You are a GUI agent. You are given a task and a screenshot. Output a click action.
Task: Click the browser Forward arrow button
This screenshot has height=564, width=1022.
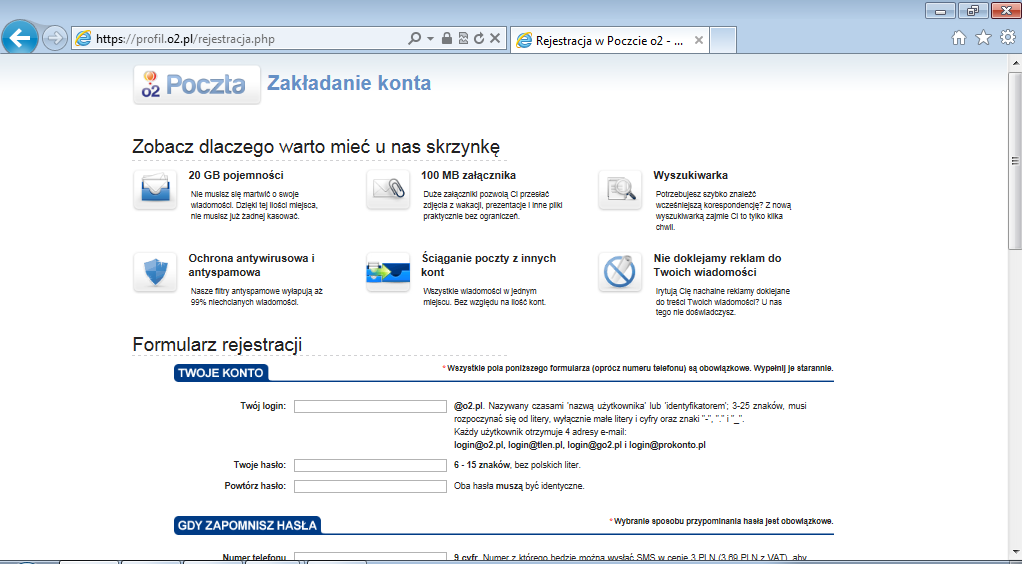coord(55,39)
